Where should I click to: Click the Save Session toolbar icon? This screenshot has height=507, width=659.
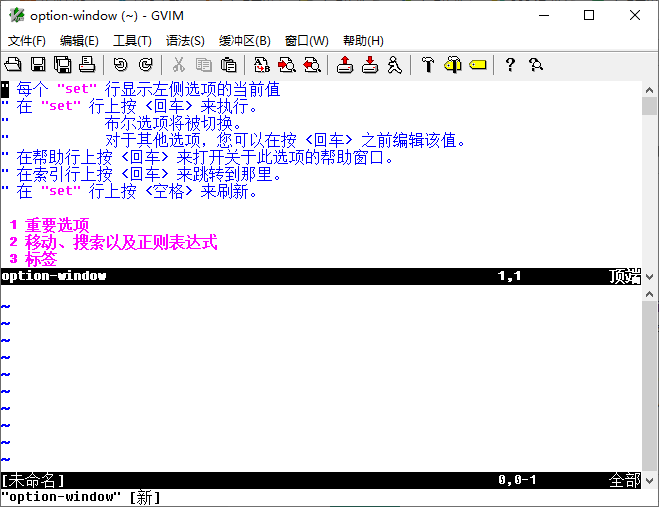coord(369,65)
